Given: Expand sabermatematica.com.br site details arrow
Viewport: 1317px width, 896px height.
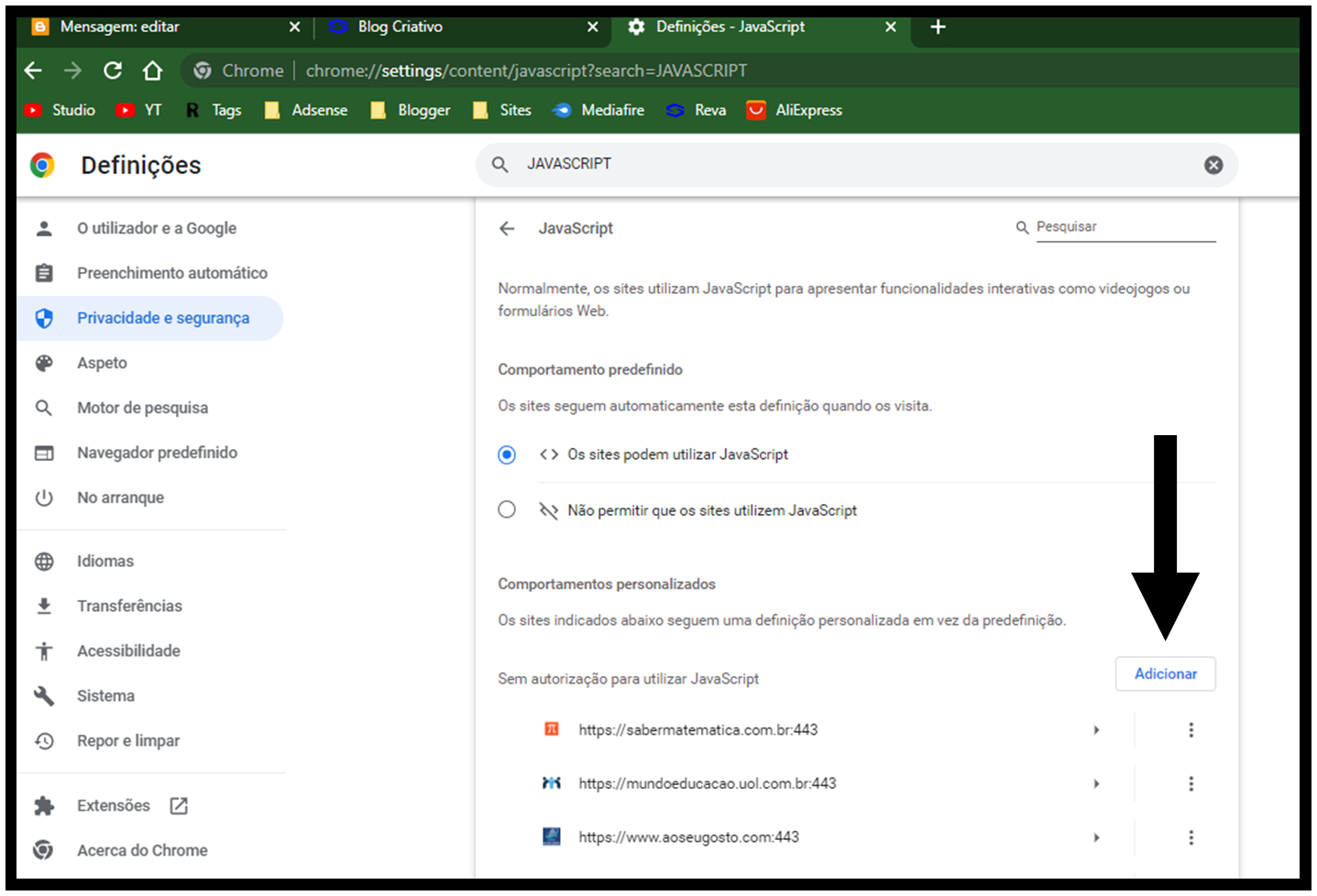Looking at the screenshot, I should pos(1096,730).
